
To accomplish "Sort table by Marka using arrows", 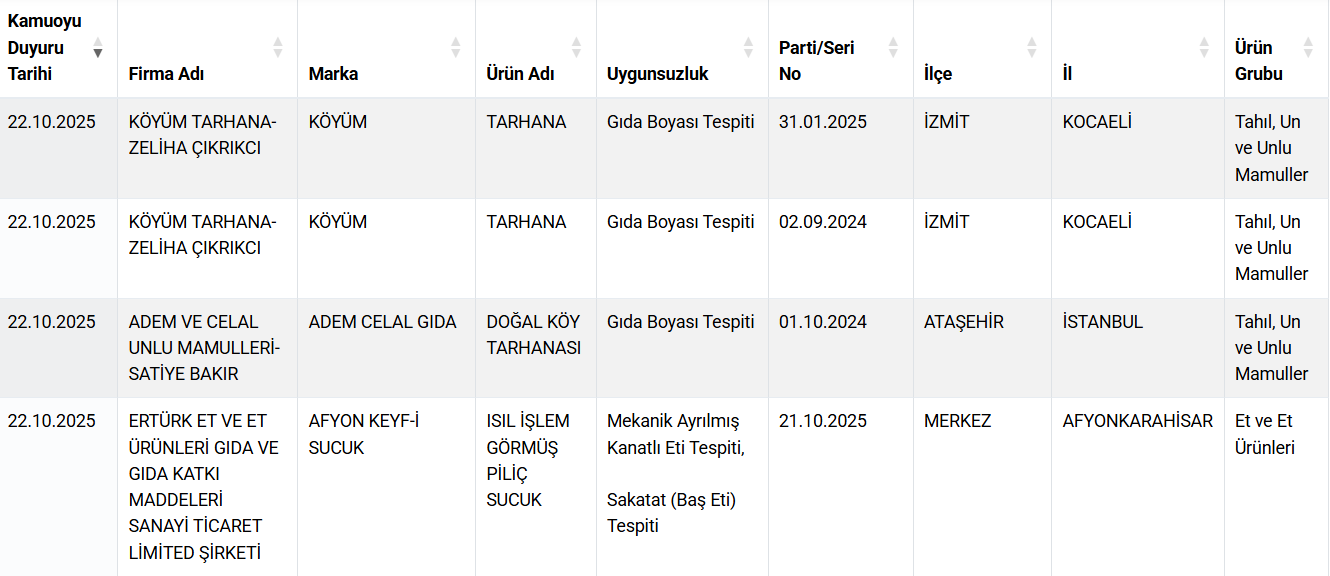I will click(x=456, y=47).
